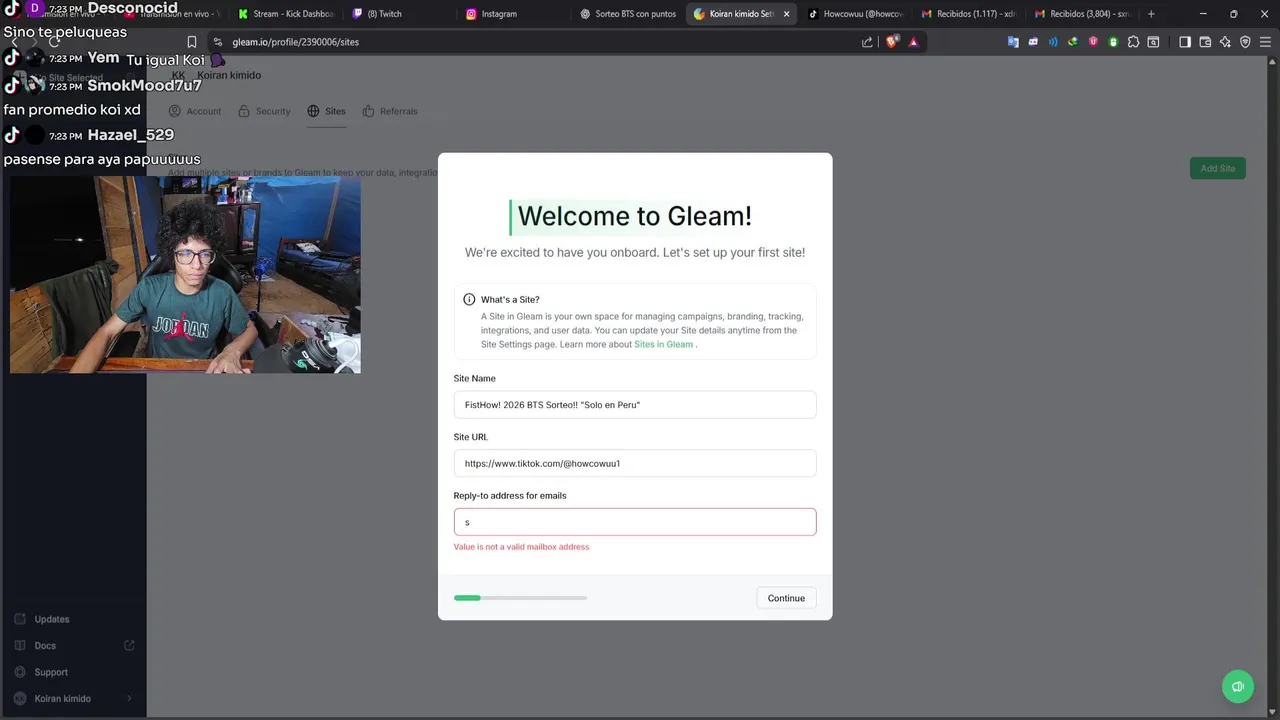Close the Koiran kimido browser tab

tap(786, 14)
